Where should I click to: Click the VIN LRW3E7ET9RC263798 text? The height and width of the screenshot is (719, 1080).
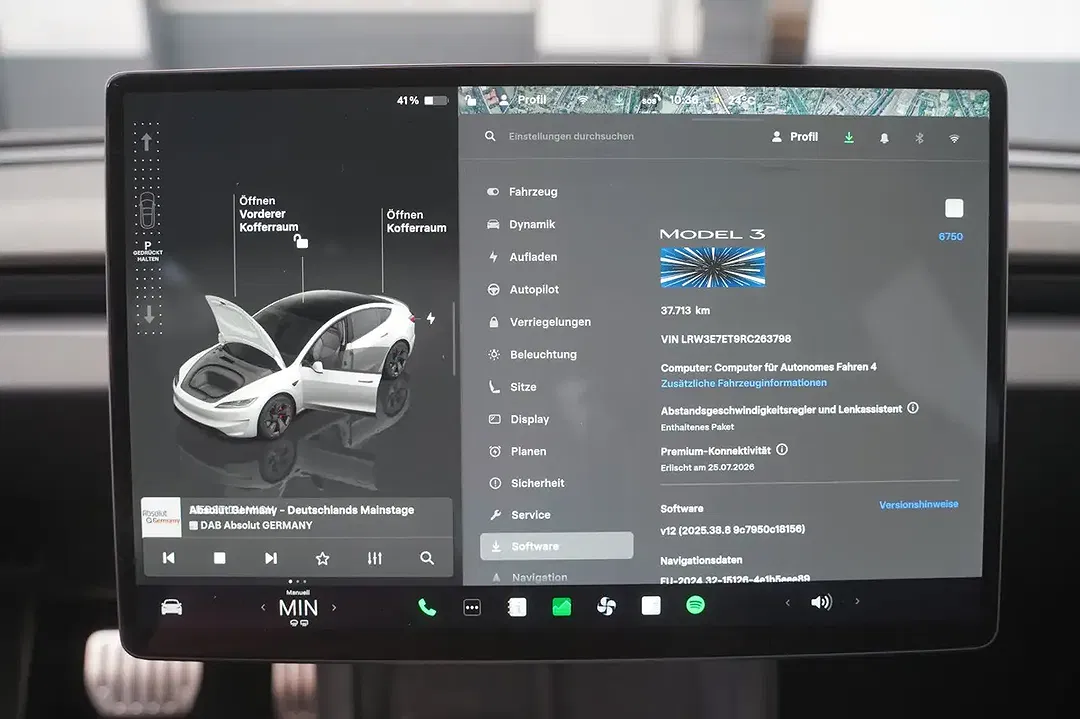point(725,339)
